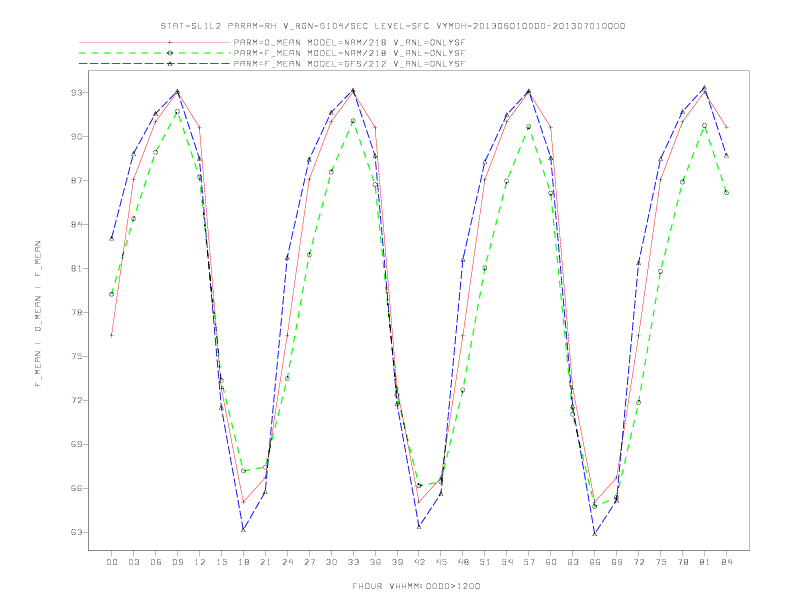This screenshot has height=612, width=792.
Task: Click red plus data point at hour 84
Action: click(x=726, y=127)
